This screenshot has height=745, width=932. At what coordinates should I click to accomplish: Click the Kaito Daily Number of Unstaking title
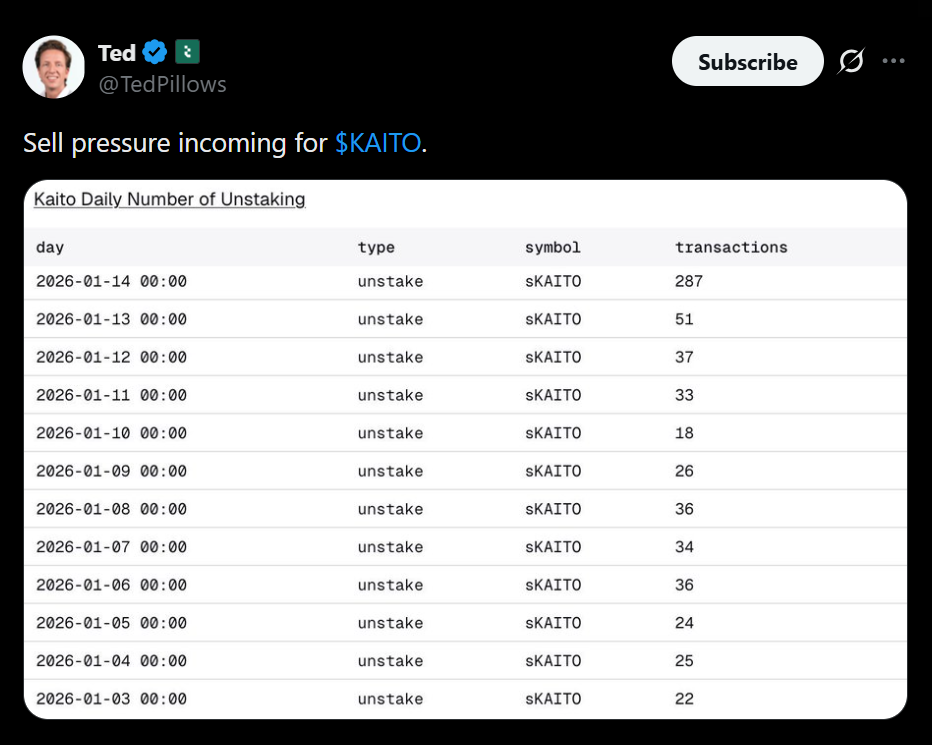pyautogui.click(x=169, y=199)
